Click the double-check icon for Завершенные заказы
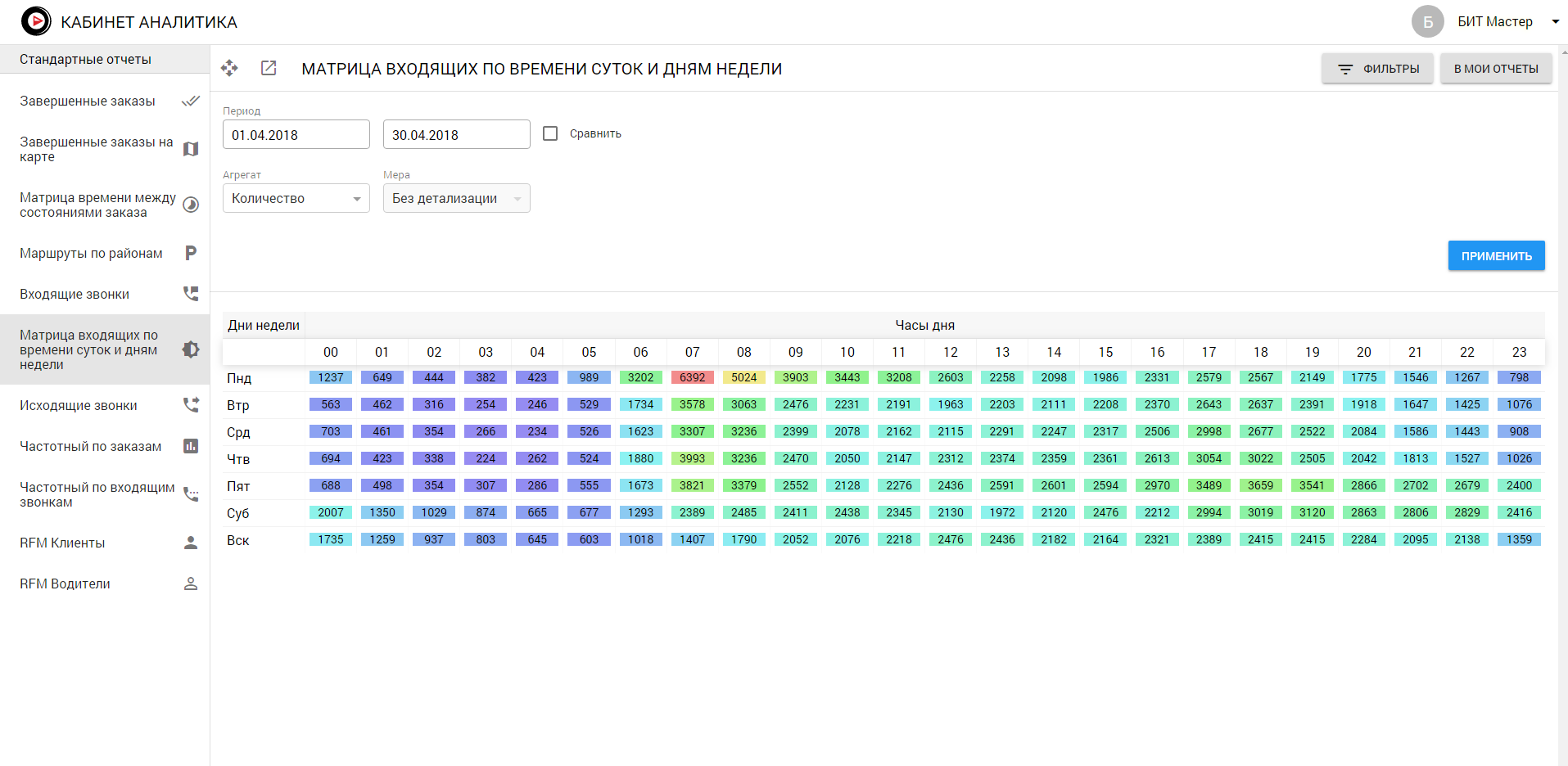The image size is (1568, 766). (x=191, y=101)
